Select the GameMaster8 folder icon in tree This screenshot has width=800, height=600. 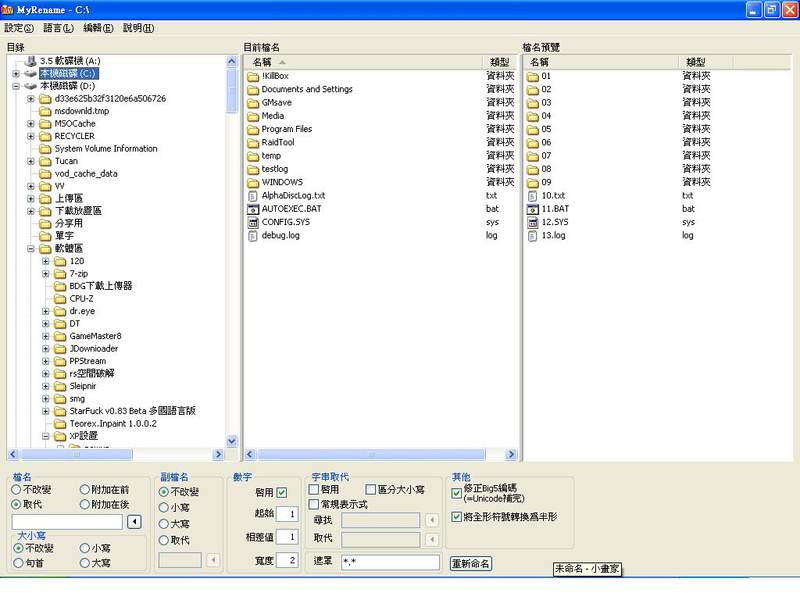[60, 336]
